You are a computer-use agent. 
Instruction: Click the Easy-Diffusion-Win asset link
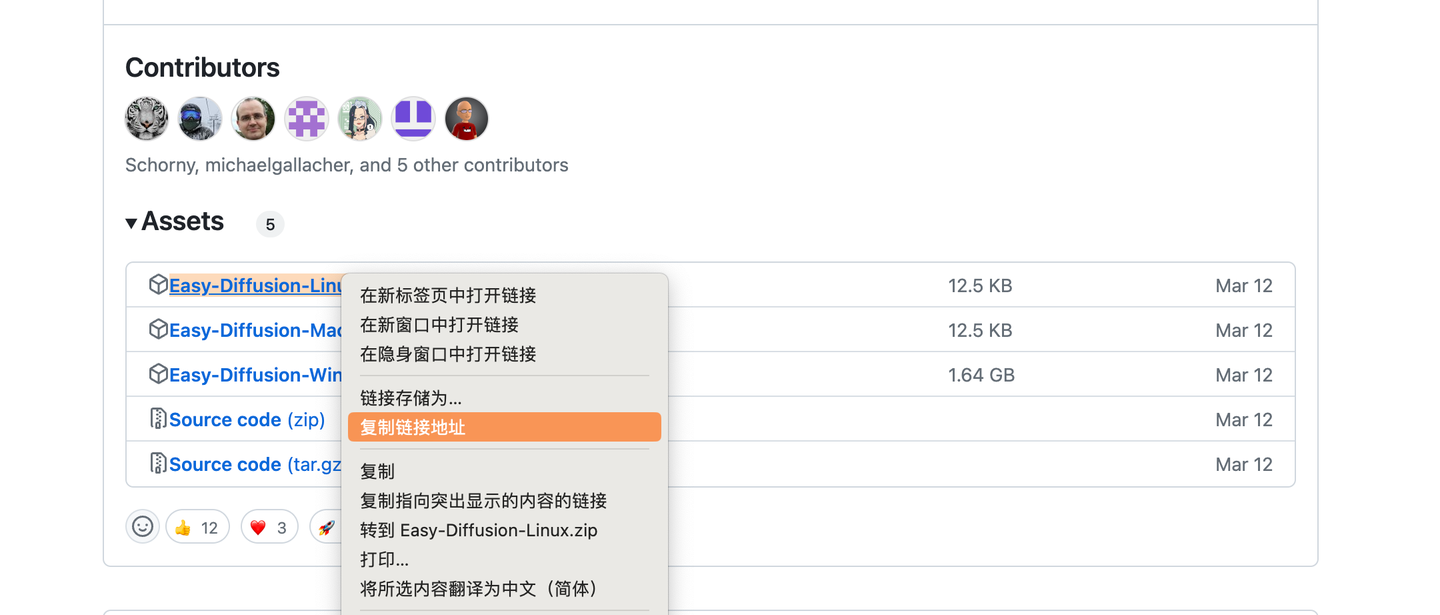(x=255, y=375)
